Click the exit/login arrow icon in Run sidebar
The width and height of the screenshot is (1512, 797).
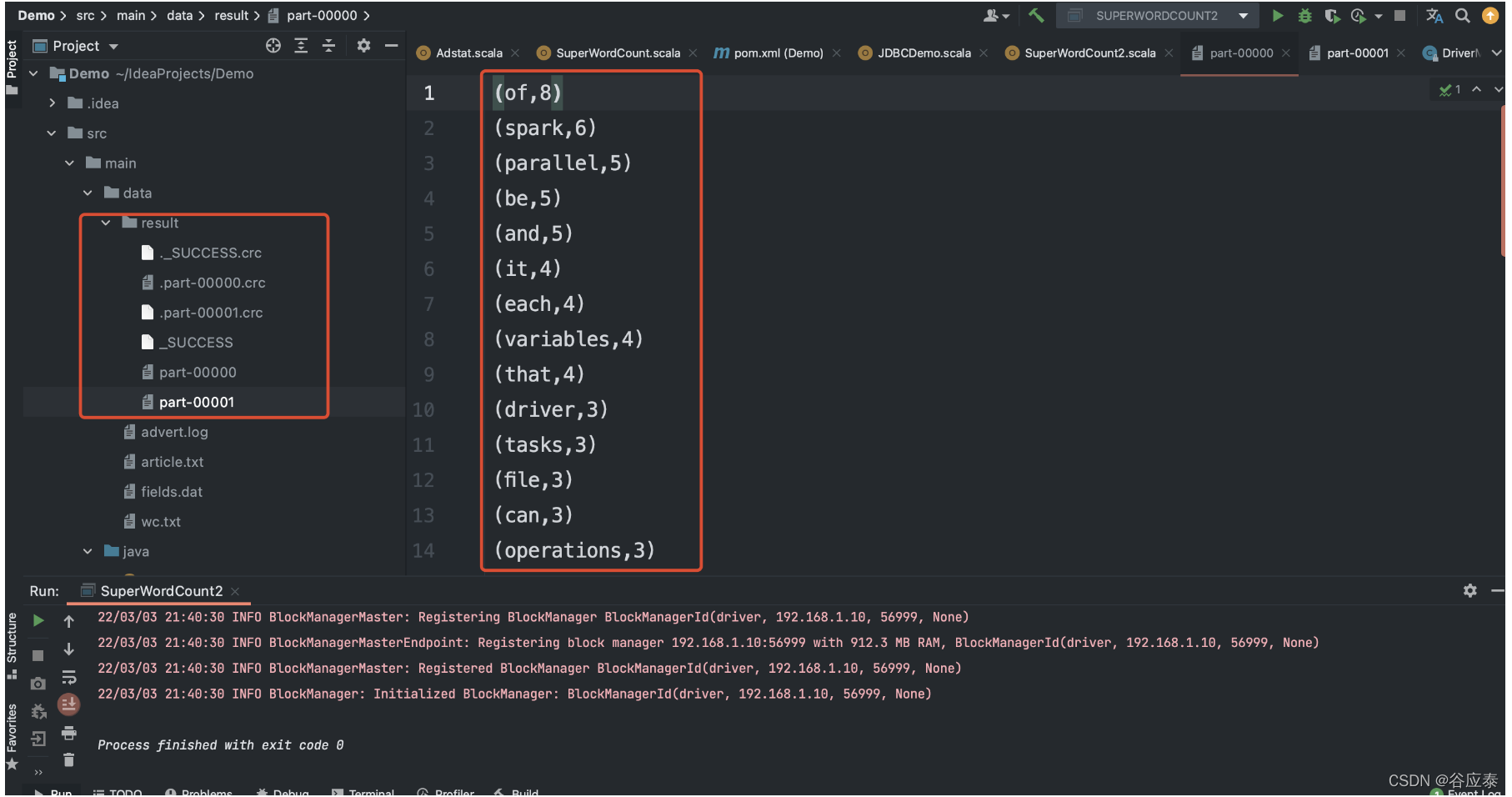tap(38, 739)
